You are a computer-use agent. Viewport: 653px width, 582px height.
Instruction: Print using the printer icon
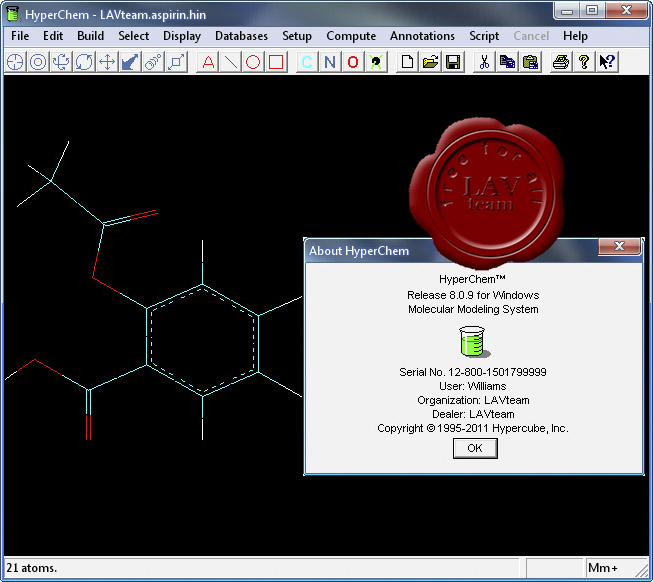pos(561,62)
